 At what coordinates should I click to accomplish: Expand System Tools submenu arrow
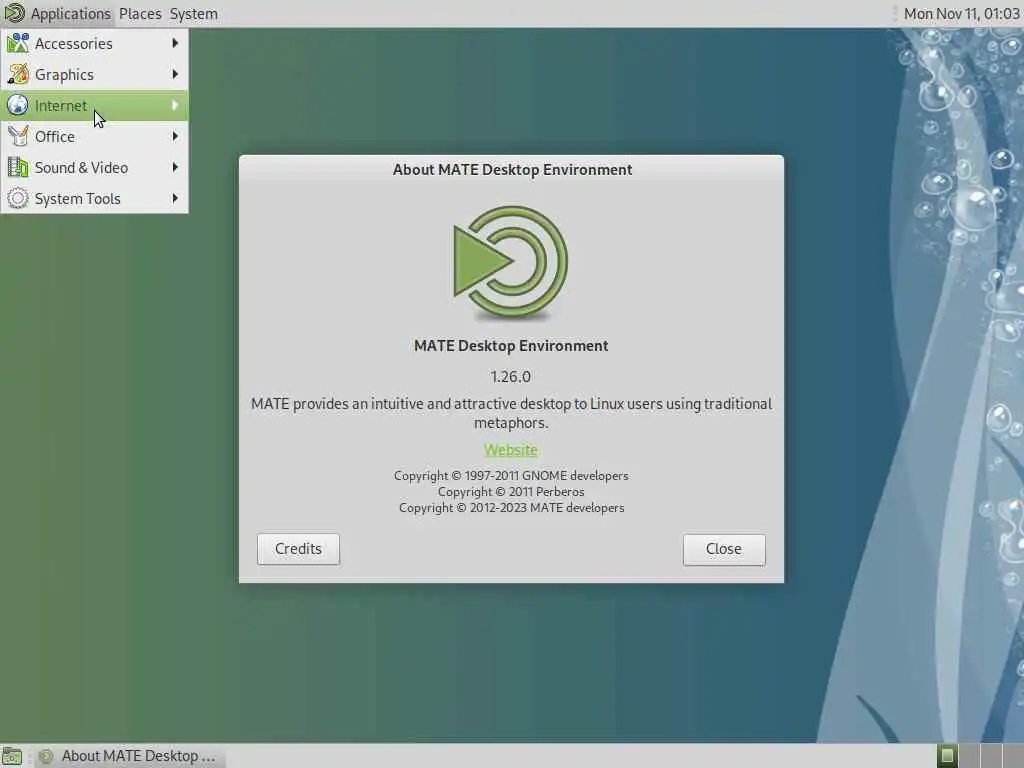[175, 199]
